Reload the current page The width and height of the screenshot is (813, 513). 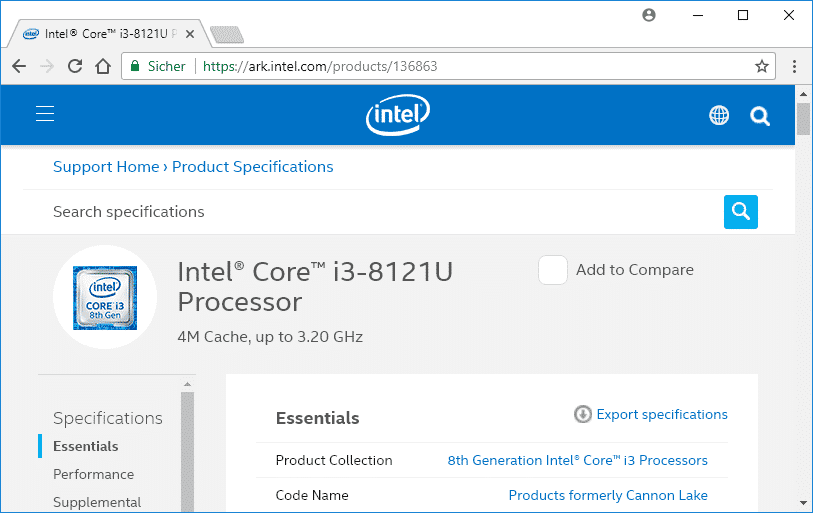pos(75,66)
